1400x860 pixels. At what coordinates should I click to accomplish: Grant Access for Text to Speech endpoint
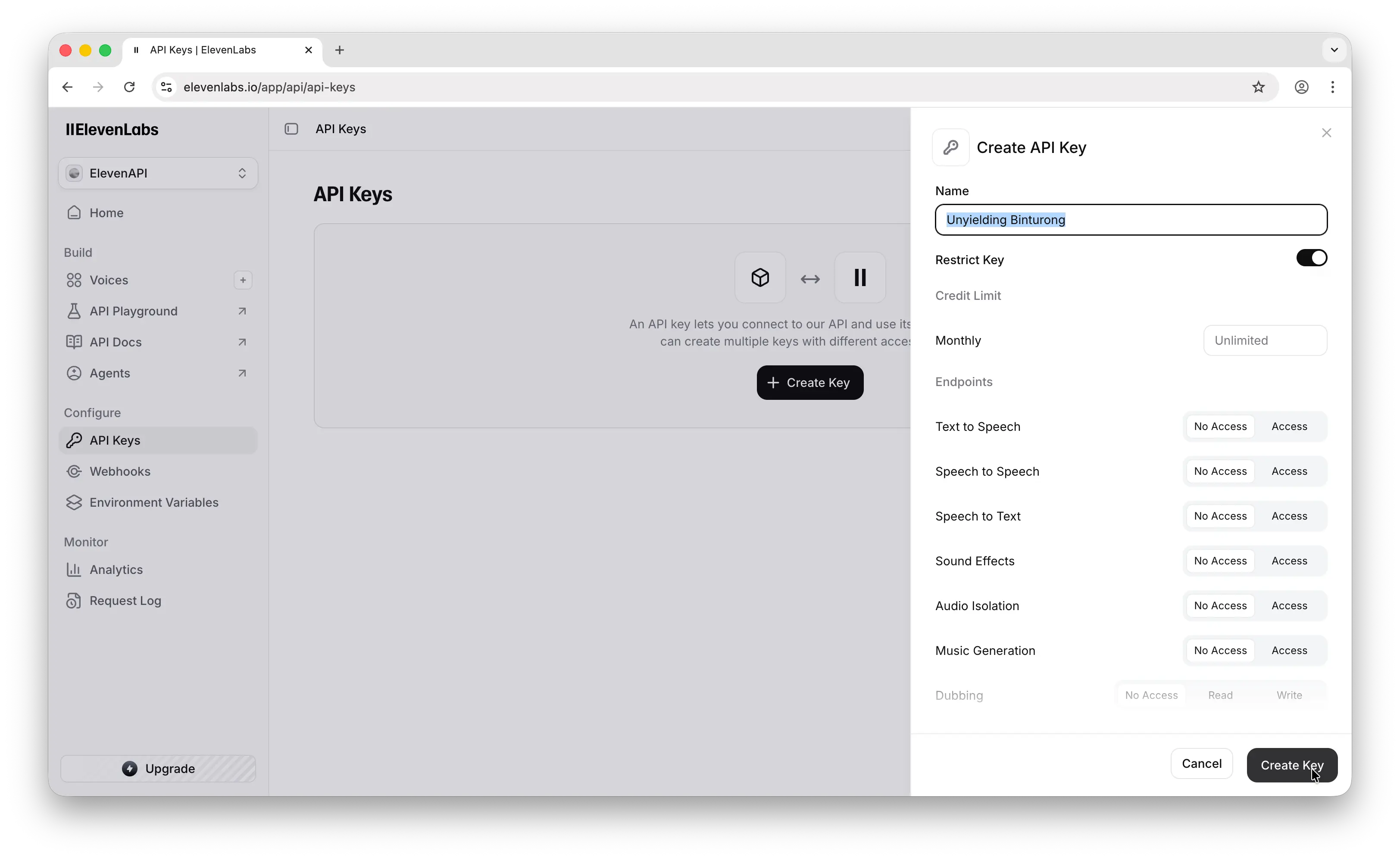pyautogui.click(x=1289, y=426)
